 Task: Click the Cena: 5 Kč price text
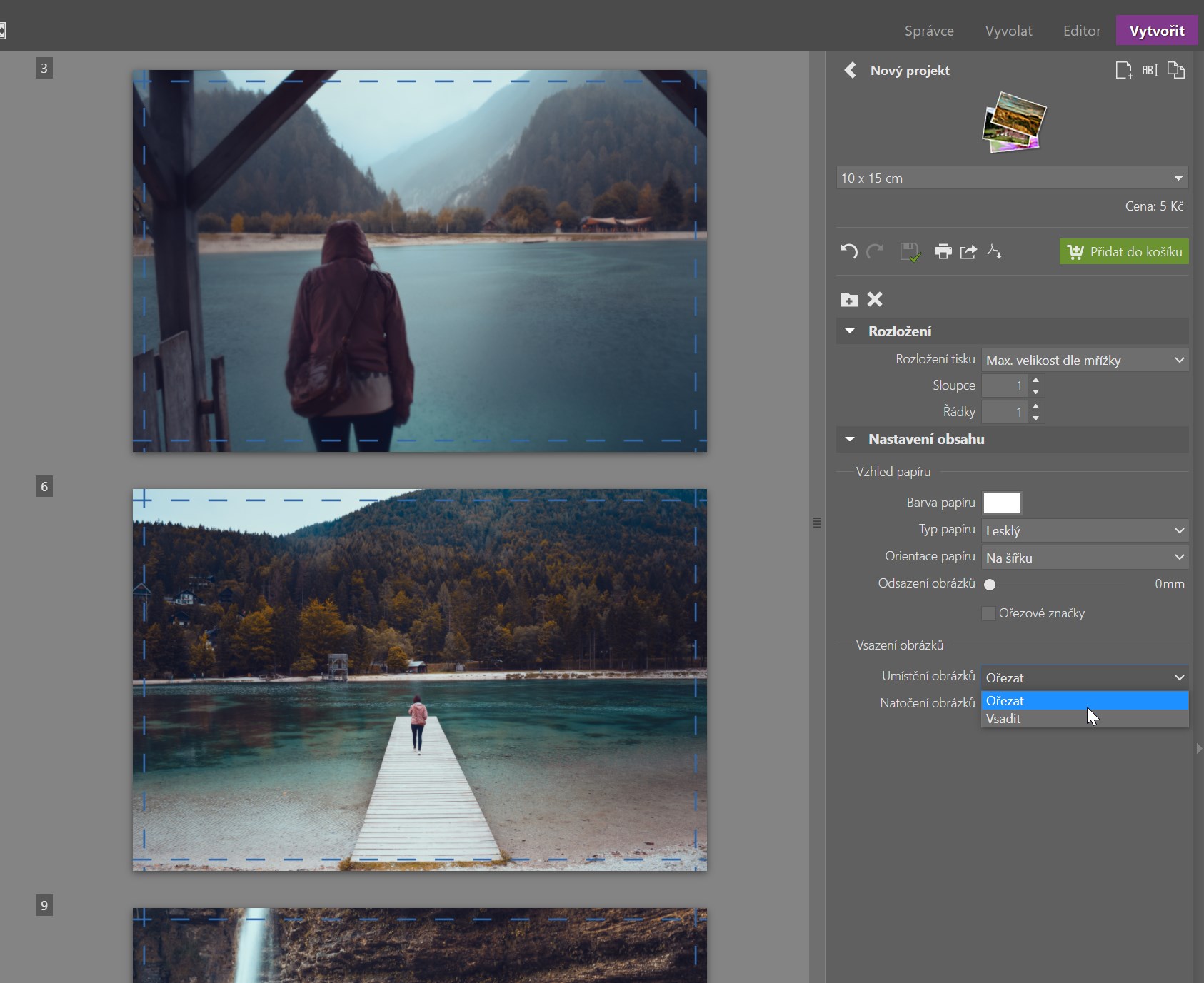[1154, 206]
